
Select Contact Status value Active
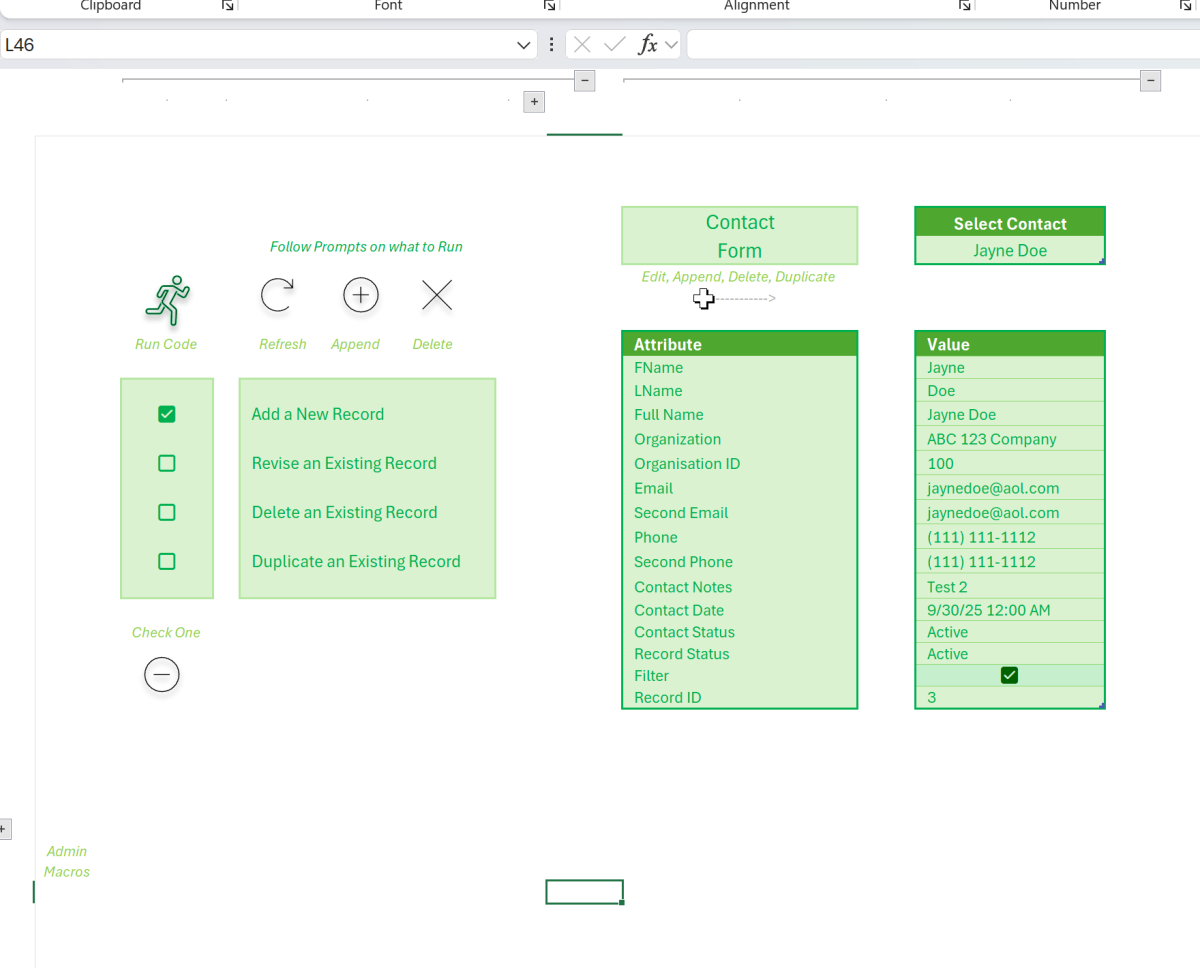click(x=1010, y=632)
